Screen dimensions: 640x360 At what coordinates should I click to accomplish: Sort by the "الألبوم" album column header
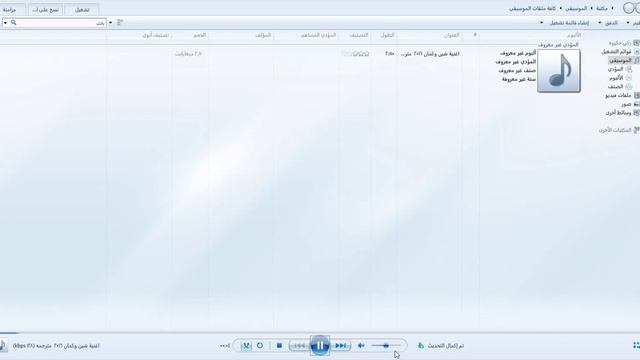click(573, 35)
